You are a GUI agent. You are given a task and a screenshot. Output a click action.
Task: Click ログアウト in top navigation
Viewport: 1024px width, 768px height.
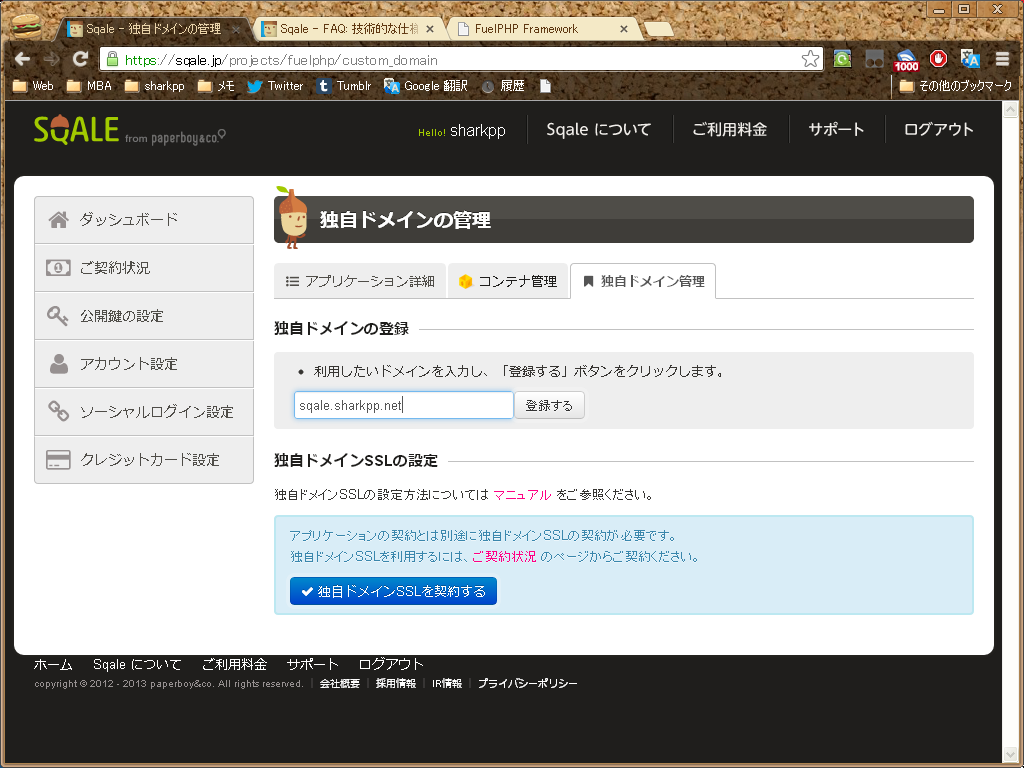click(938, 129)
